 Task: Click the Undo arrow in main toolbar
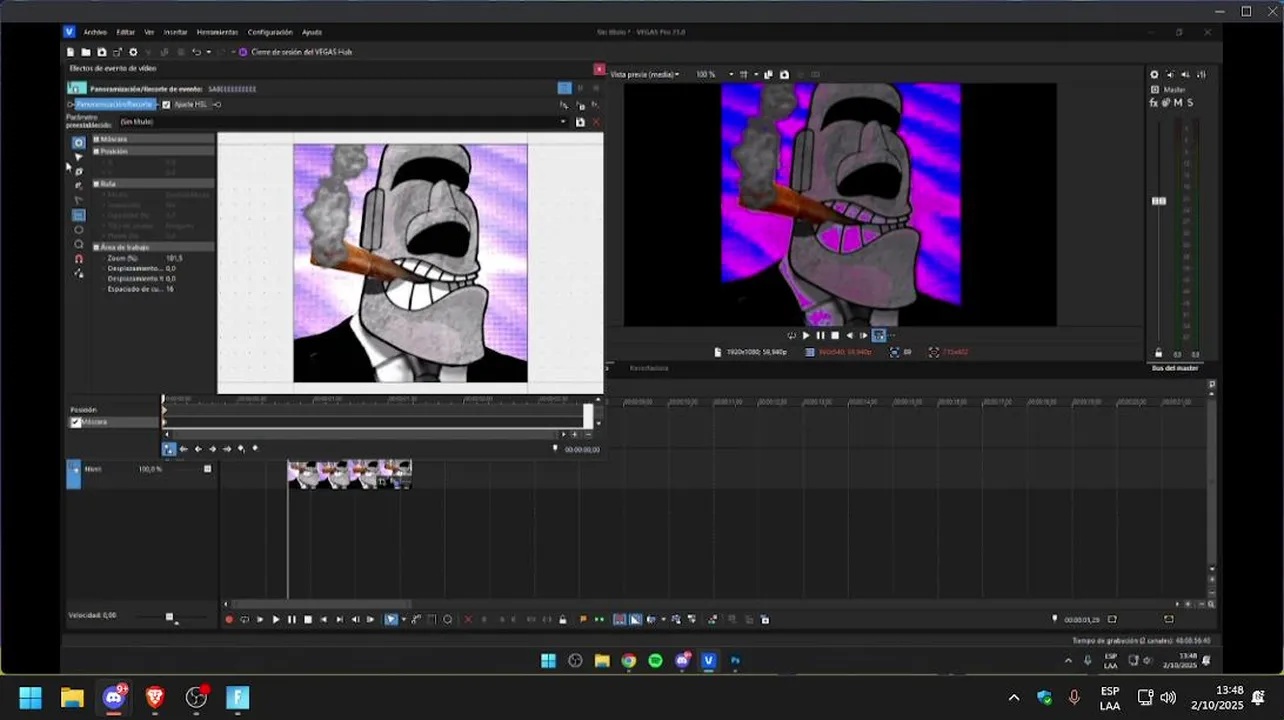pyautogui.click(x=196, y=52)
